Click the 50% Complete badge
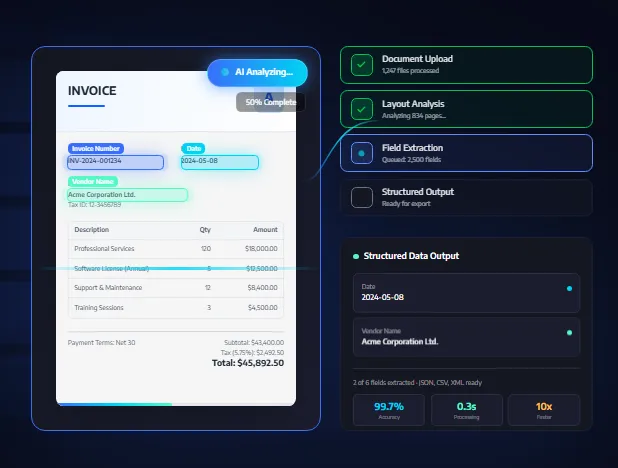Viewport: 618px width, 468px height. [270, 102]
